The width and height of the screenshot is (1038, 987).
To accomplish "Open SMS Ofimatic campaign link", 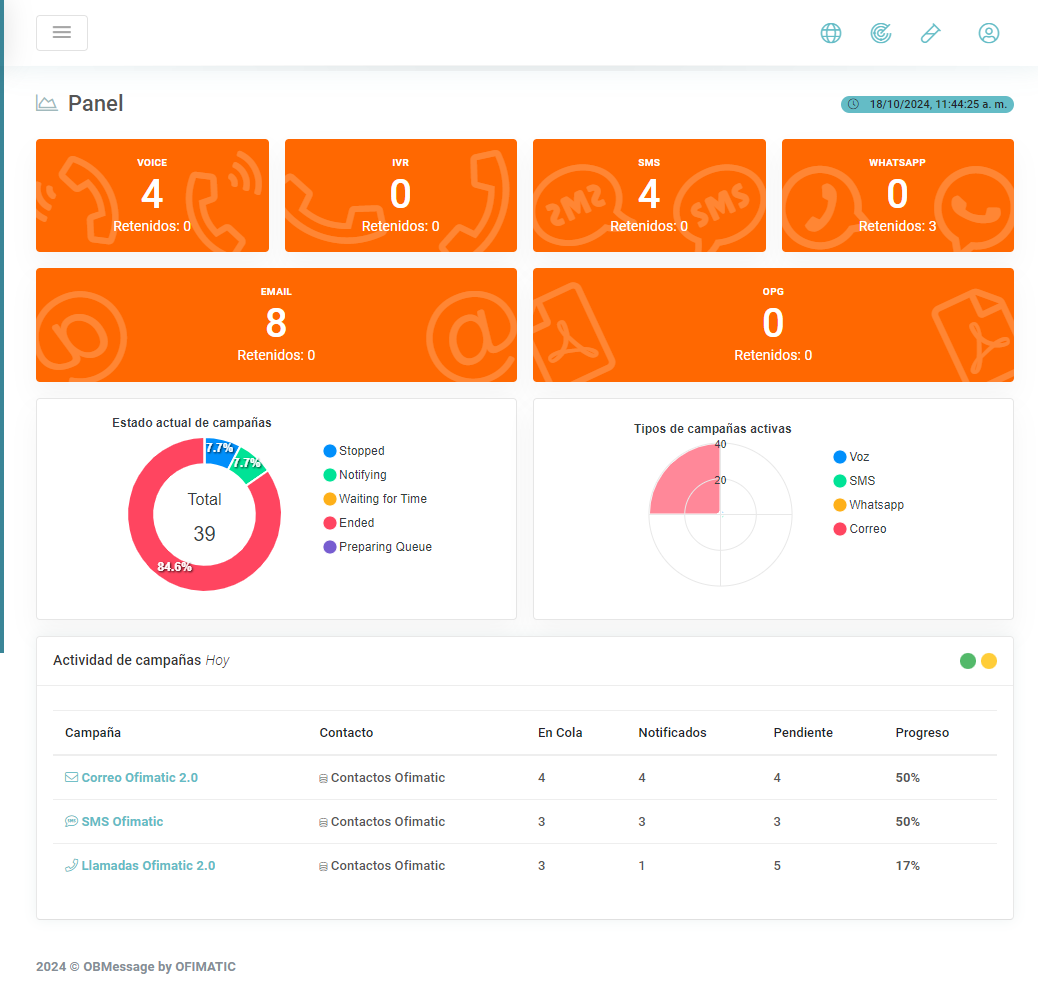I will coord(122,821).
